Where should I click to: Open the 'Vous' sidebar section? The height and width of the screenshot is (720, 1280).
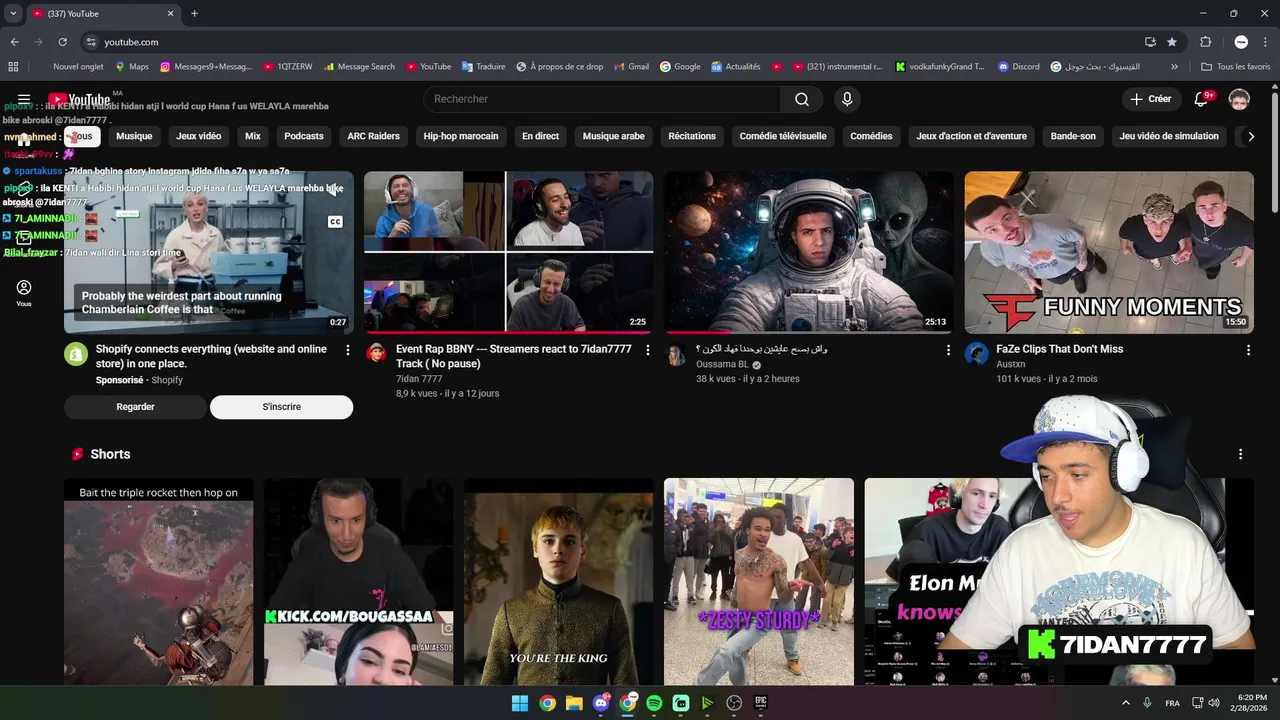click(23, 293)
